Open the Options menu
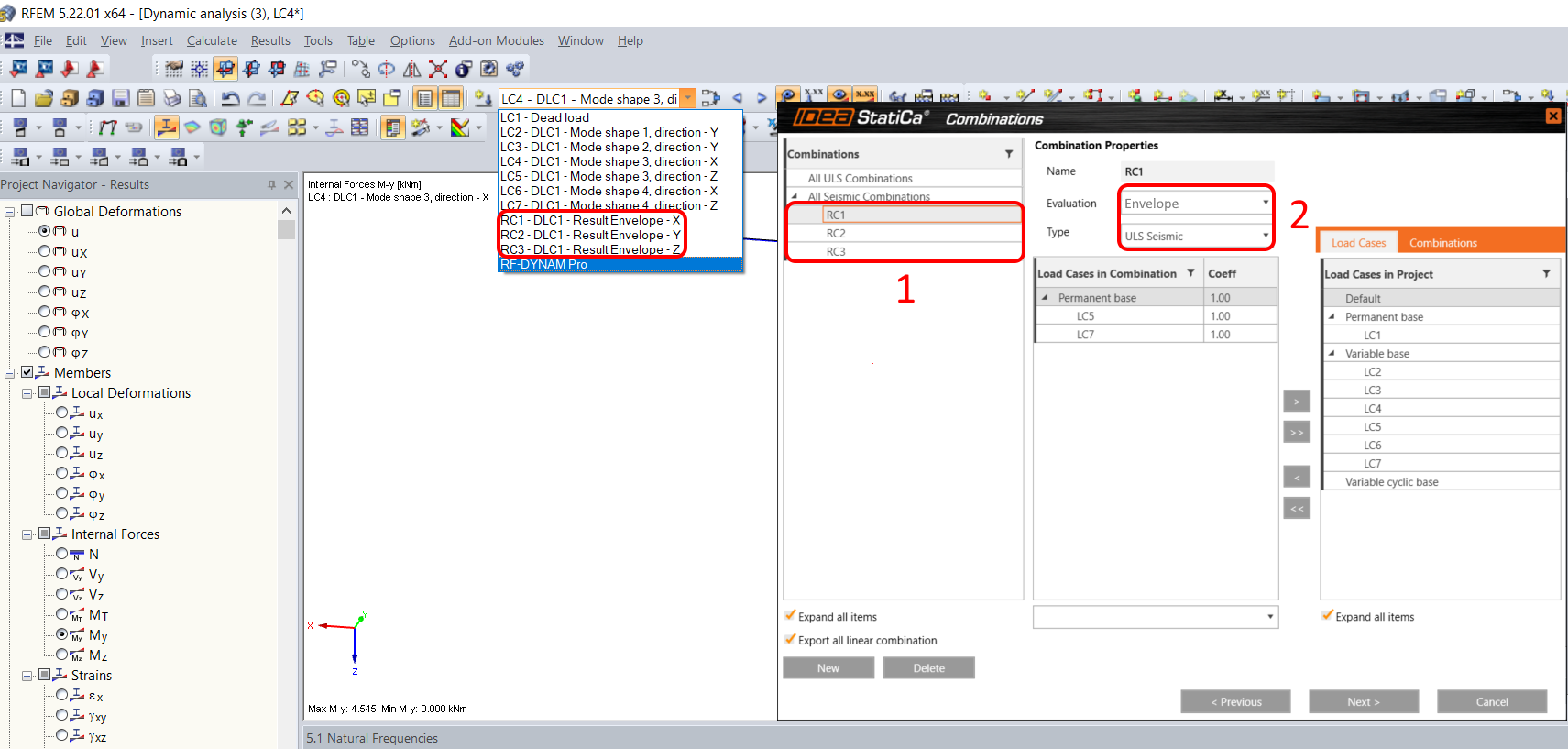The height and width of the screenshot is (749, 1568). [x=412, y=40]
